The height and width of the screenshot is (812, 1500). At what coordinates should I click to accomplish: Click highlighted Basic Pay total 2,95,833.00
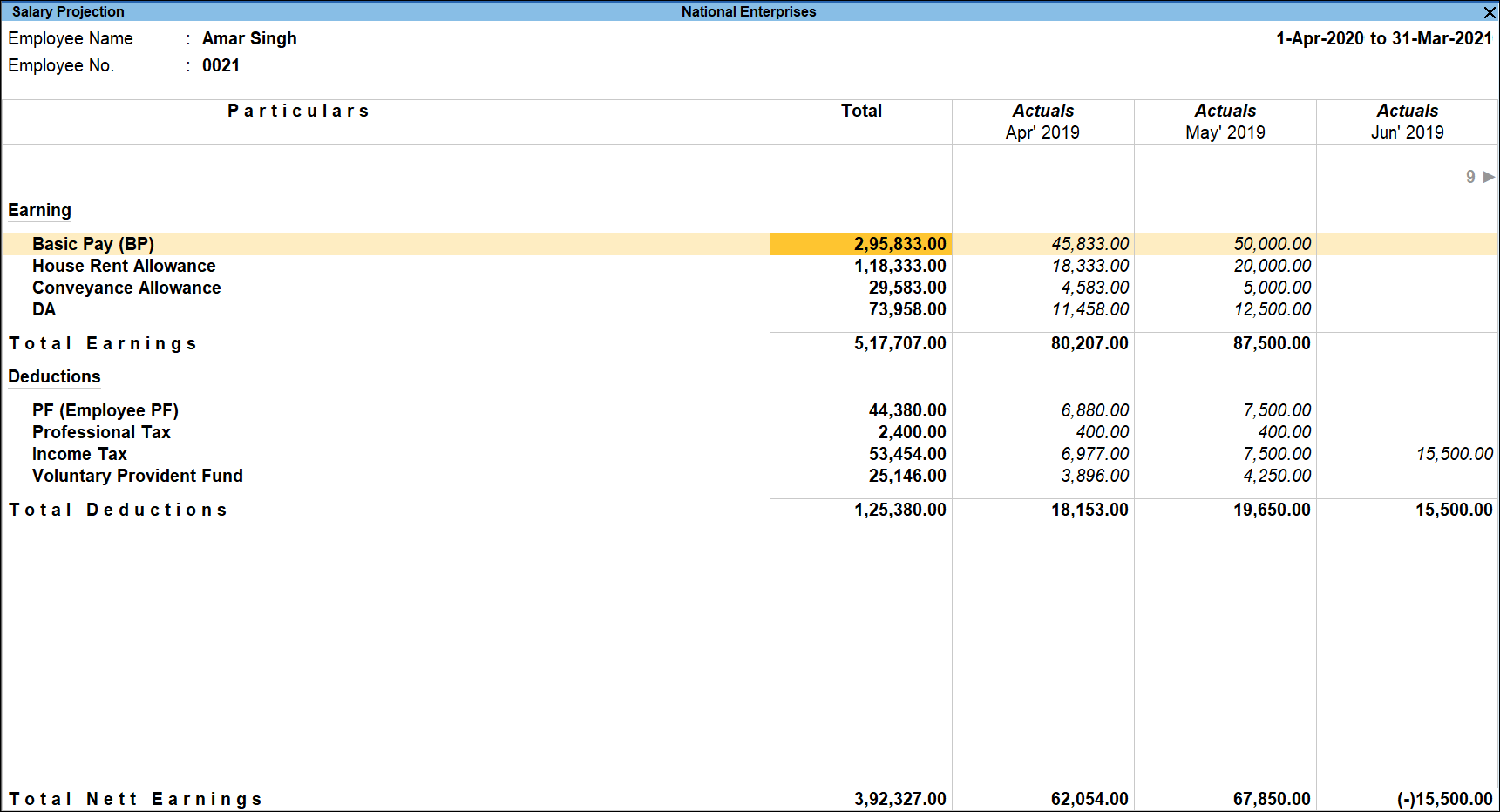pyautogui.click(x=899, y=244)
